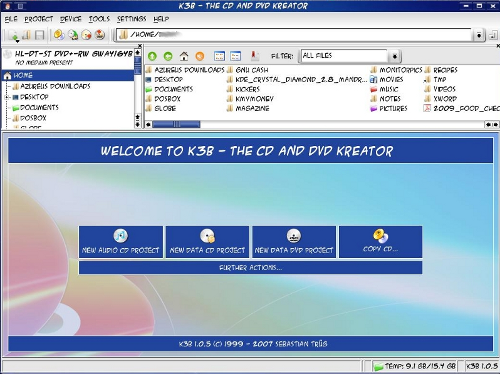Switch to short icon view in file browser
The height and width of the screenshot is (374, 500).
pos(219,56)
